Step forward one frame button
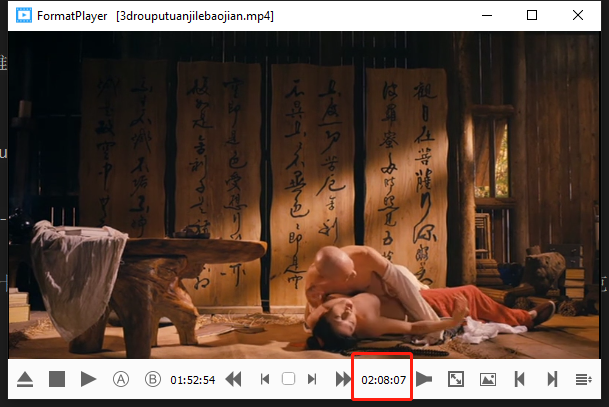 tap(312, 379)
